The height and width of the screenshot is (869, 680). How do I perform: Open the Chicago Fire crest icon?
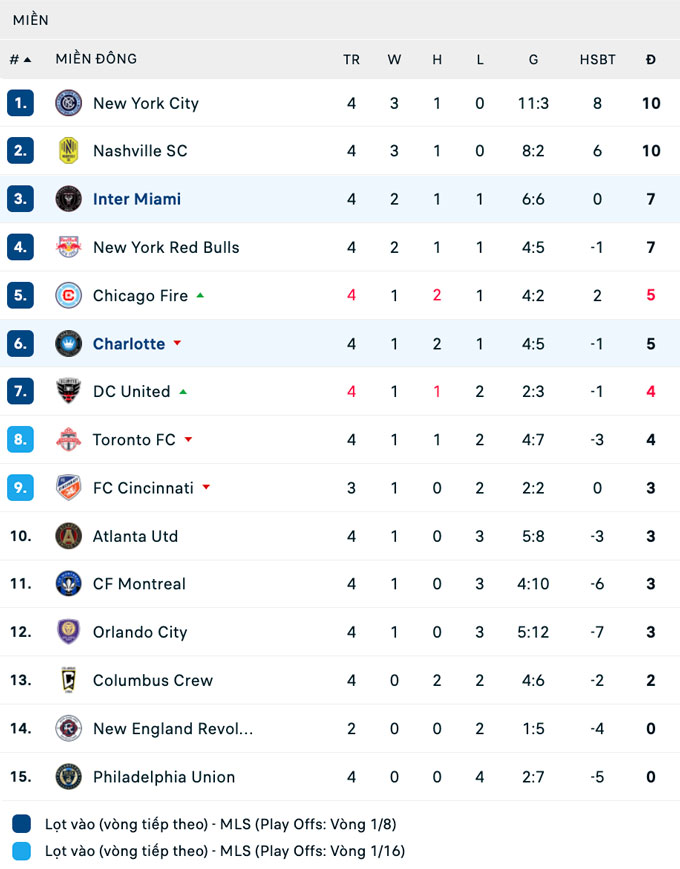68,295
